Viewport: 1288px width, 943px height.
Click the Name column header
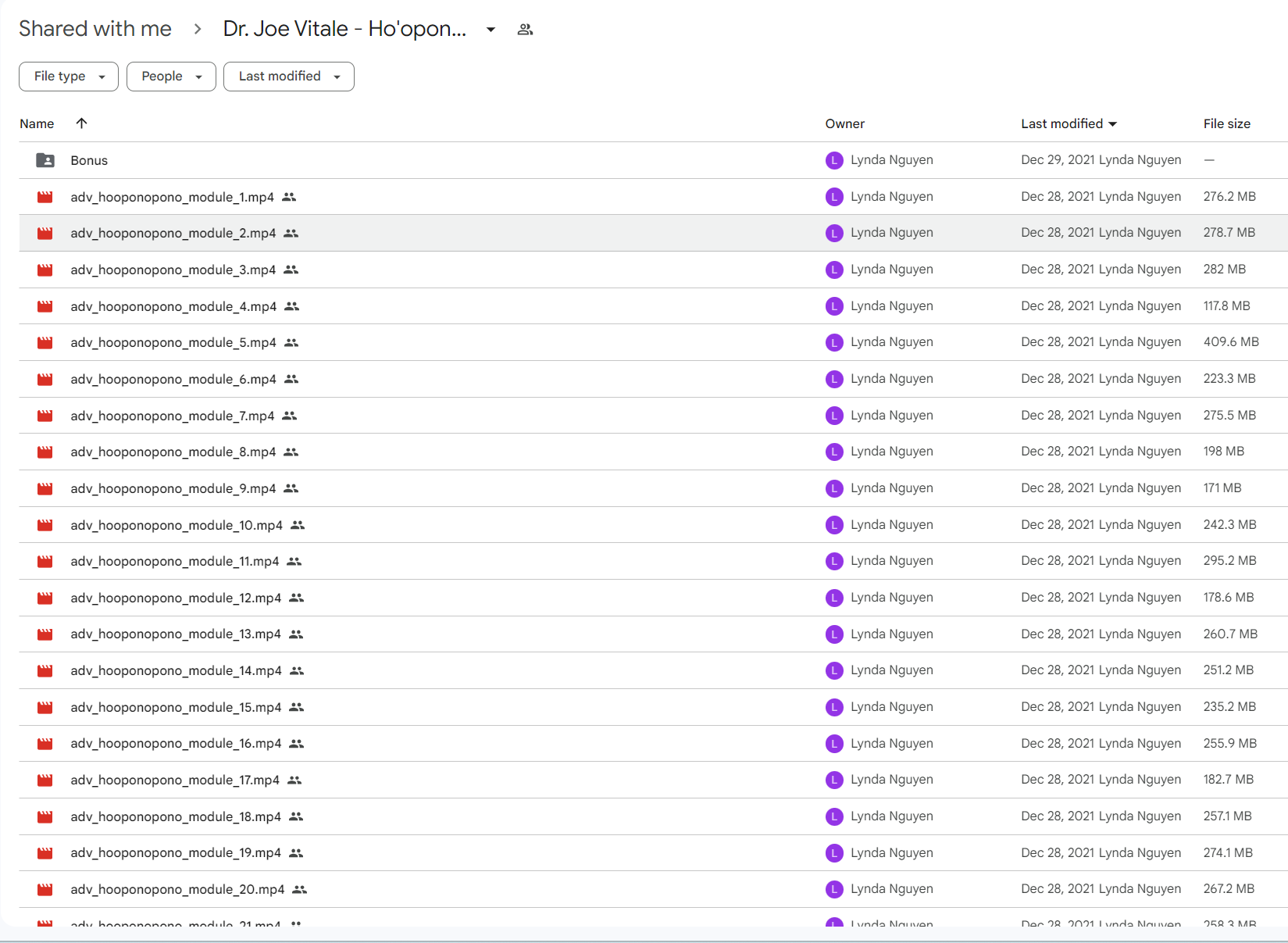point(37,123)
